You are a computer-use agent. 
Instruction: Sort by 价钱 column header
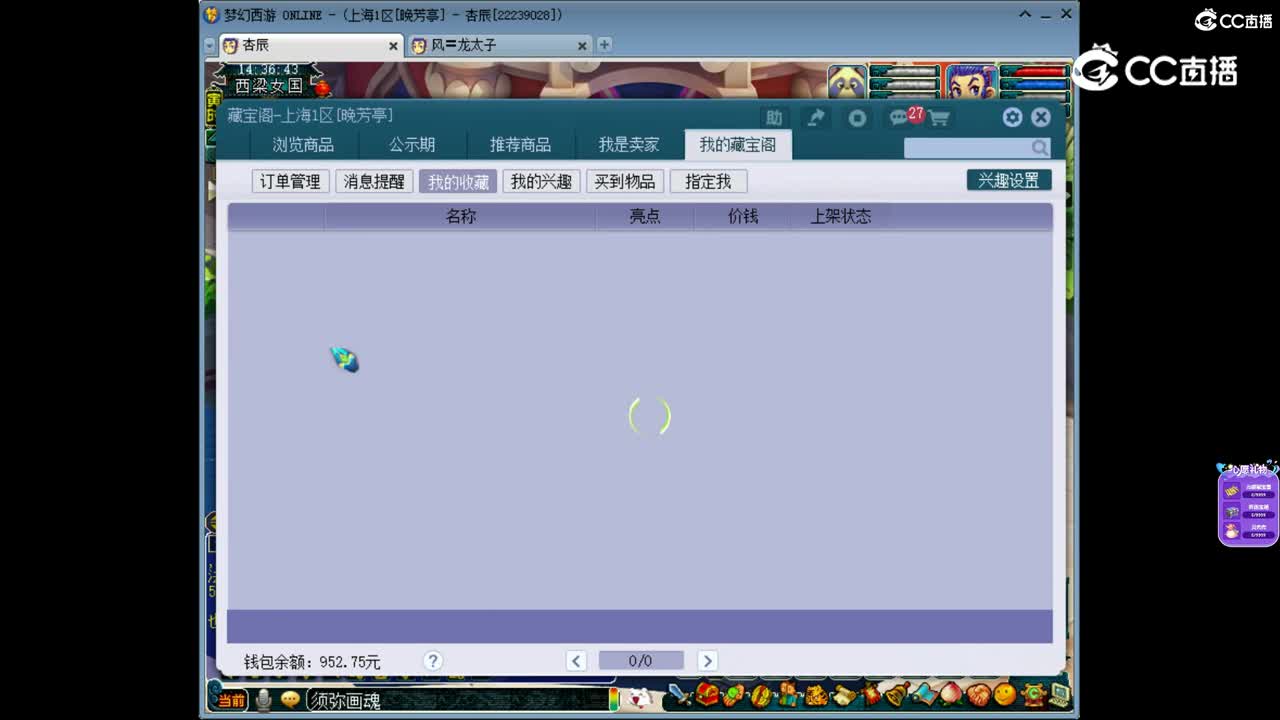click(x=743, y=216)
